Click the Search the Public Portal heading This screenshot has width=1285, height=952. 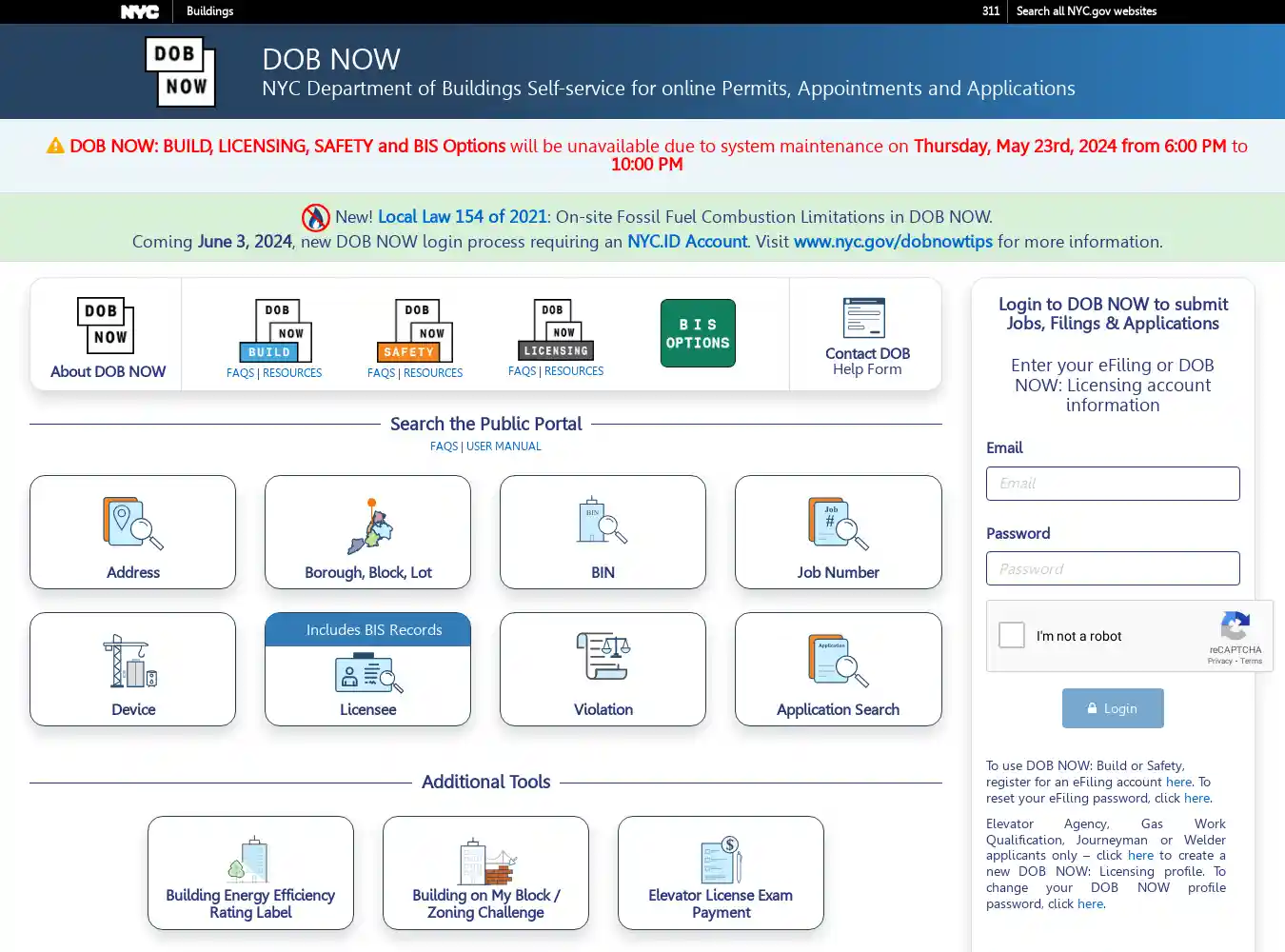click(485, 424)
